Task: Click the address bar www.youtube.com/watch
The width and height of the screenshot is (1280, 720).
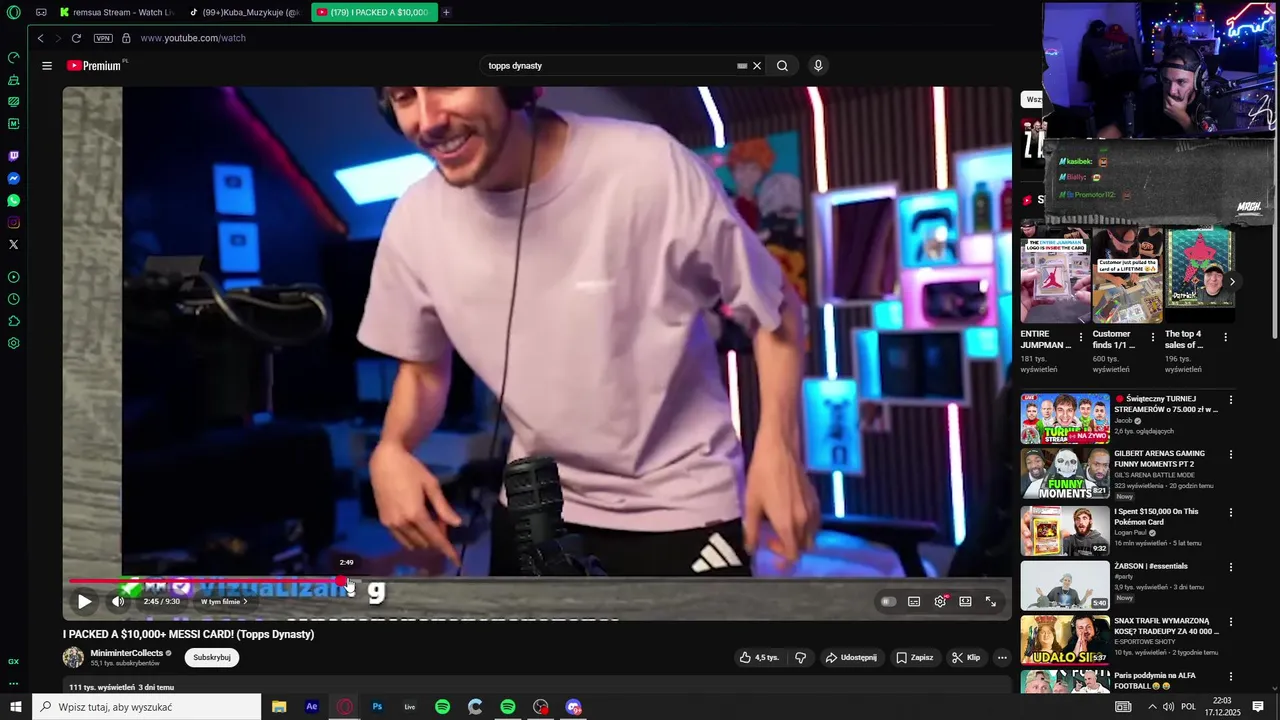Action: tap(193, 38)
